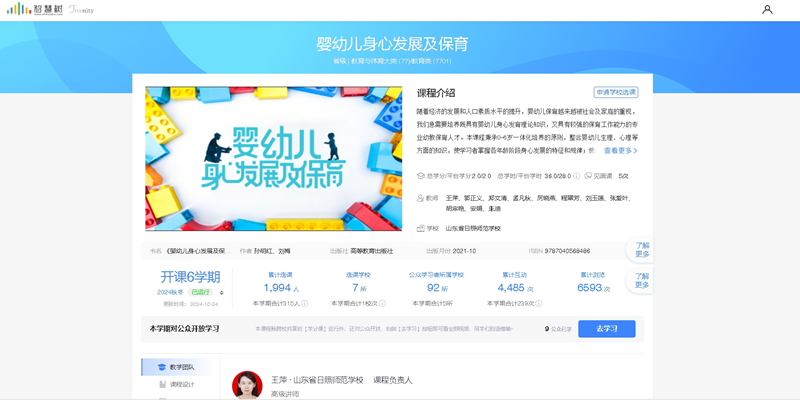Click the upper 了解更多 floating button
Image resolution: width=800 pixels, height=400 pixels.
click(x=641, y=249)
